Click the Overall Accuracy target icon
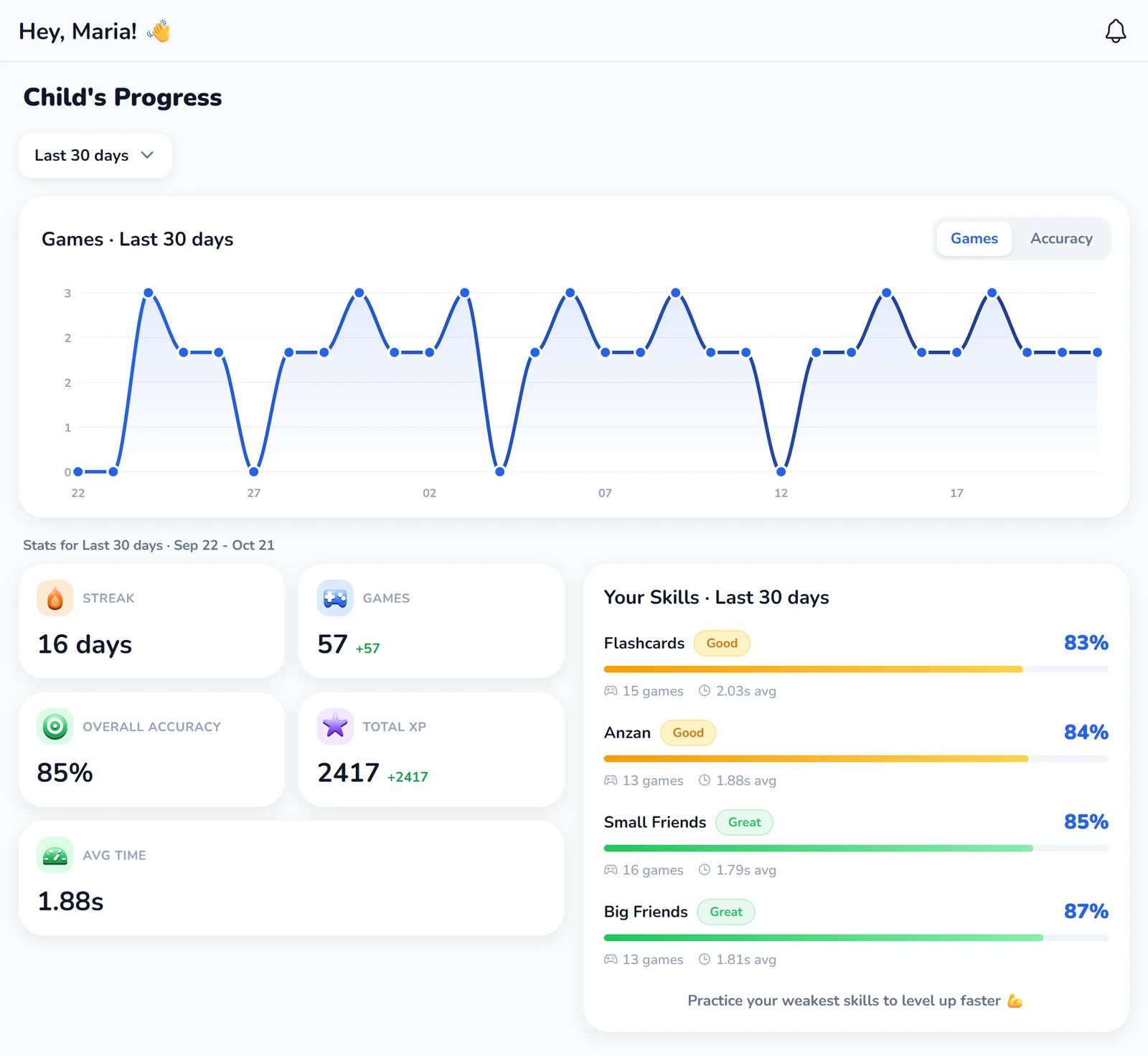The image size is (1148, 1056). coord(55,726)
